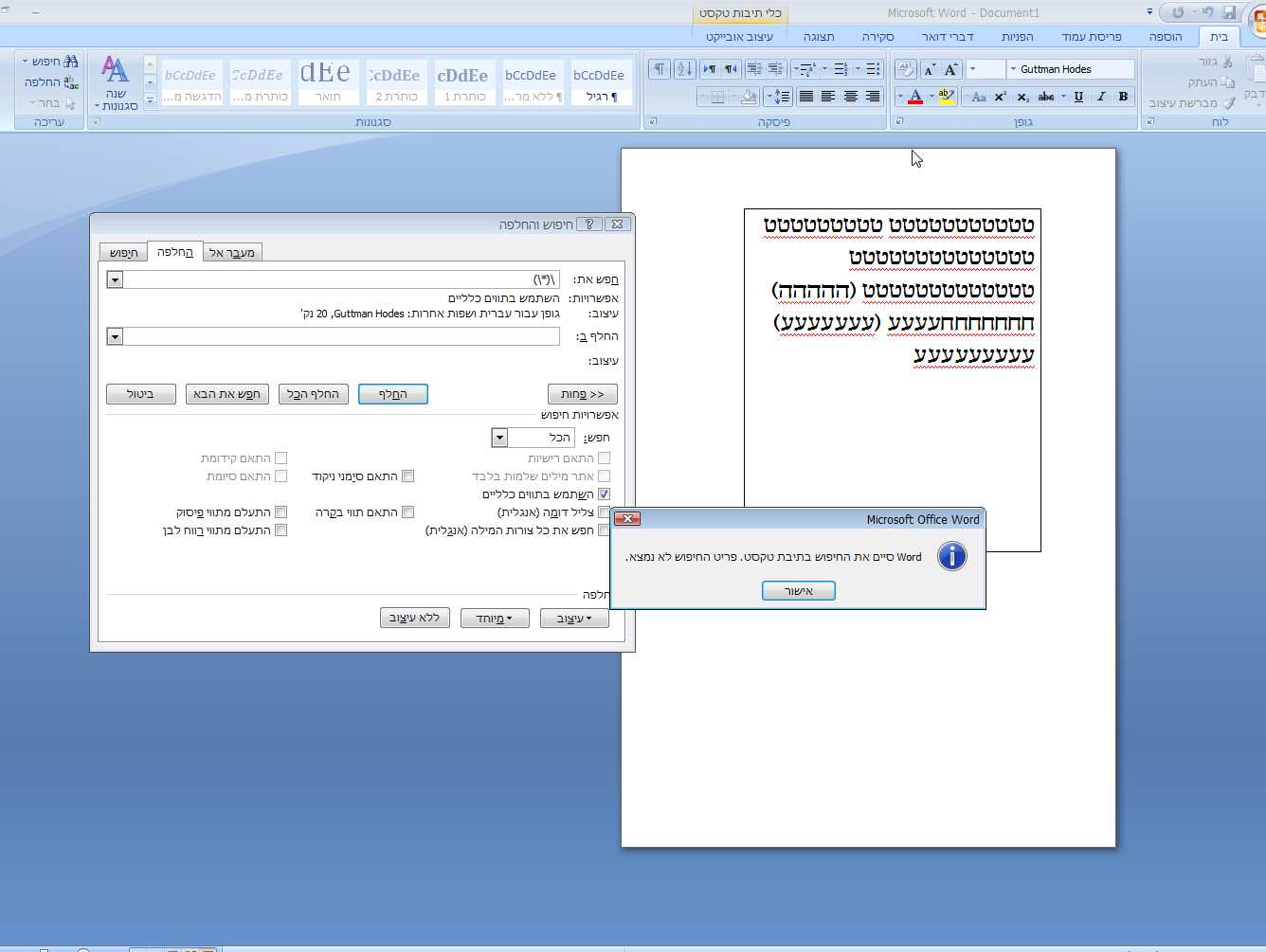Open the הוספה ribbon tab
This screenshot has width=1266, height=952.
1165,37
